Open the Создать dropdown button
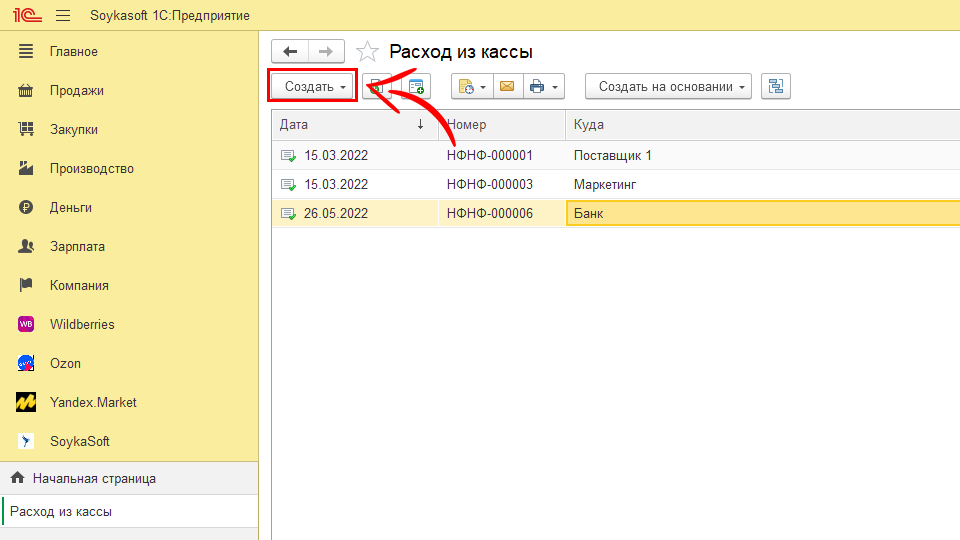 pyautogui.click(x=314, y=87)
